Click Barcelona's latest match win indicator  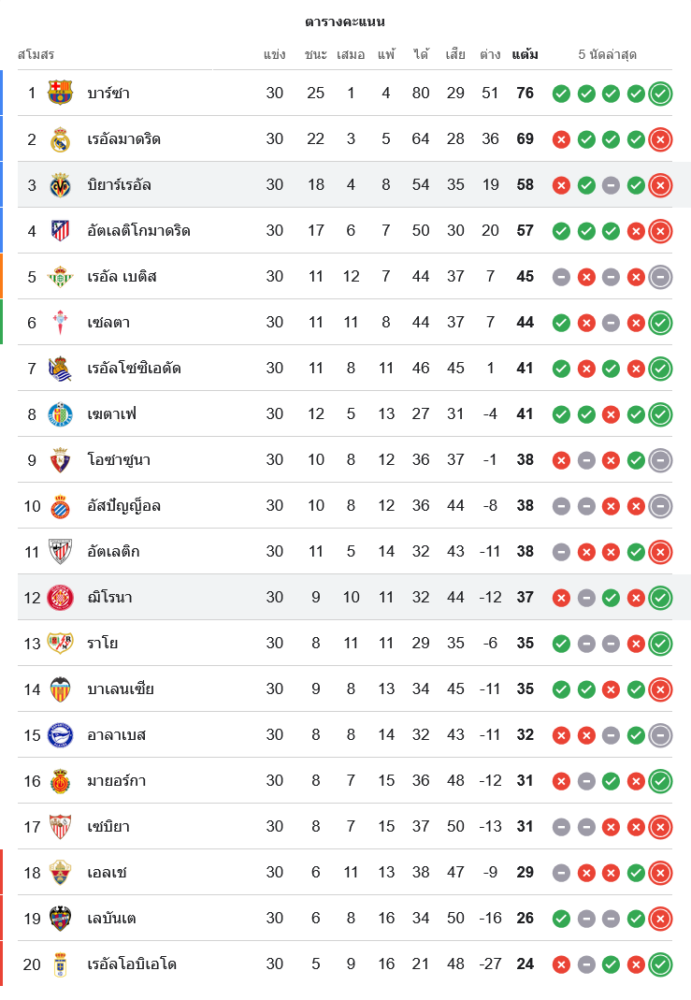point(660,94)
